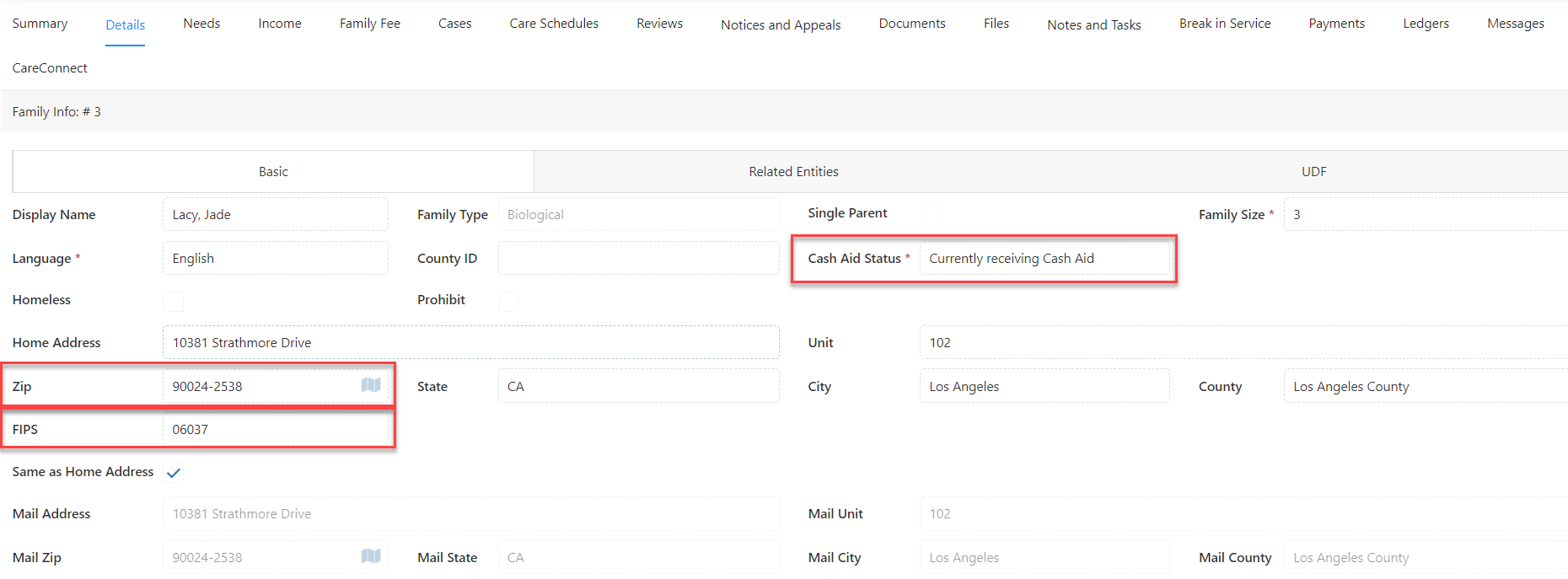Open the Messages tab
The image size is (1568, 579).
click(x=1516, y=24)
